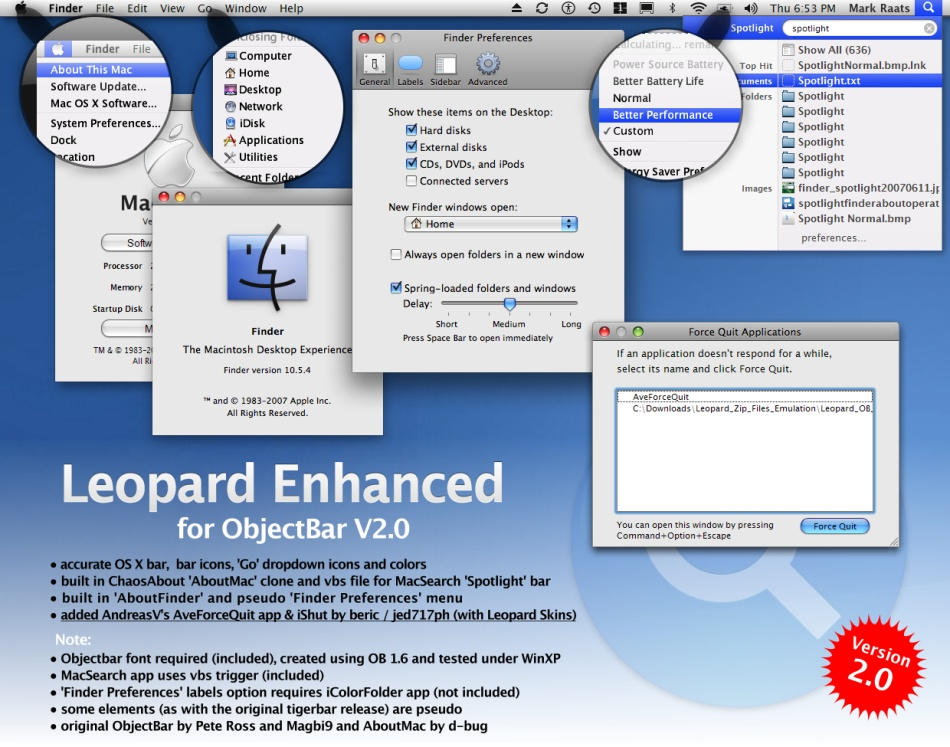
Task: Open the Advanced pane in Finder Preferences
Action: point(487,66)
